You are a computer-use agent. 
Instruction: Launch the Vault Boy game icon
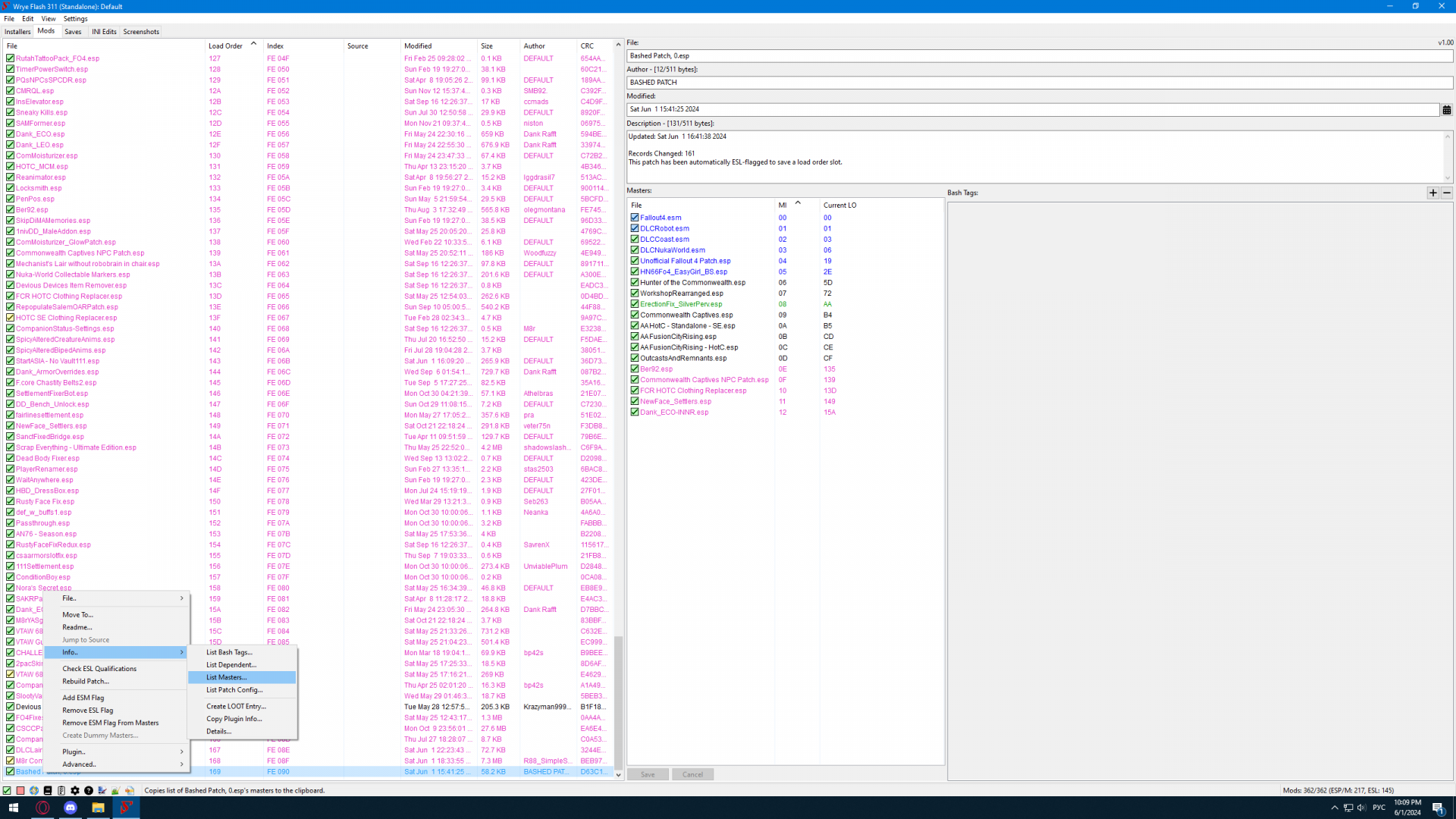[34, 790]
